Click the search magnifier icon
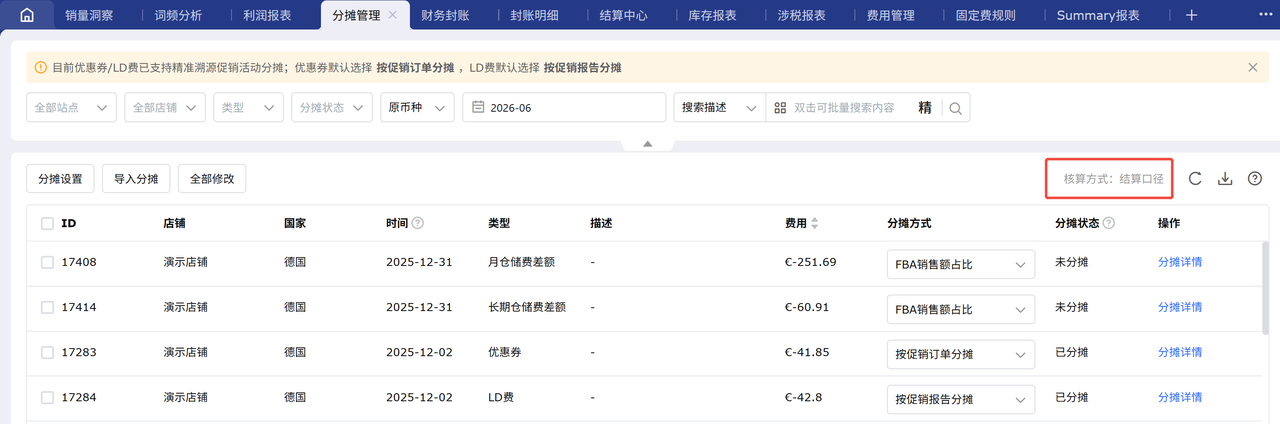The width and height of the screenshot is (1280, 424). 955,108
